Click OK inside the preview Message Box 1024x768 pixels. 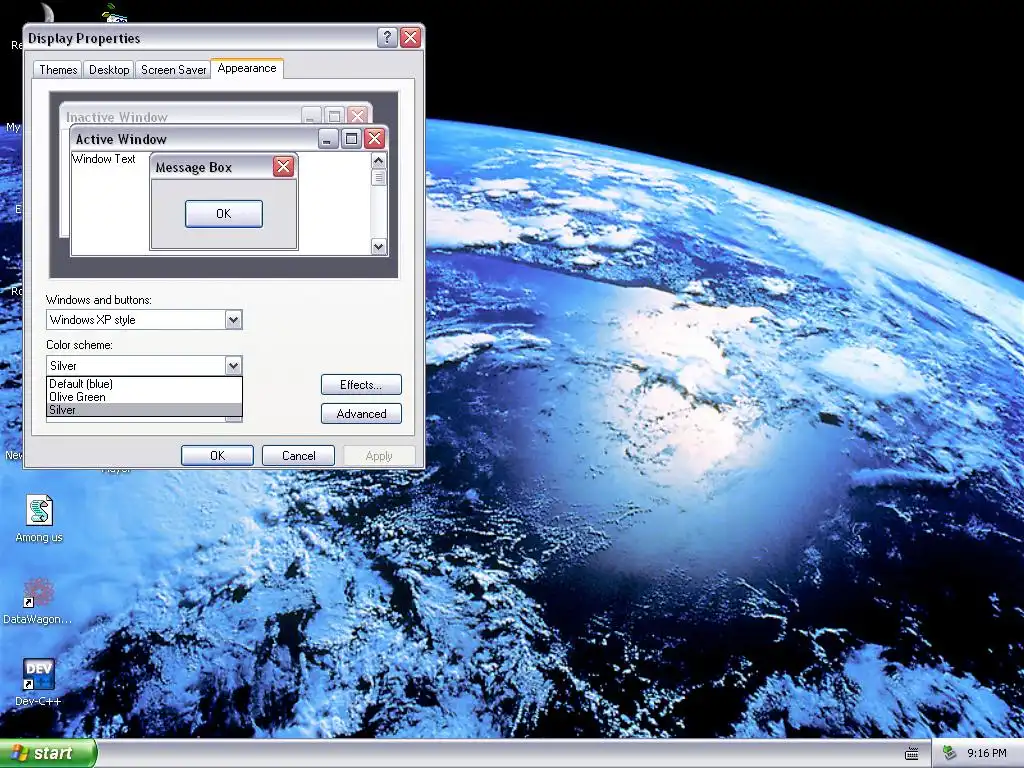pyautogui.click(x=224, y=214)
